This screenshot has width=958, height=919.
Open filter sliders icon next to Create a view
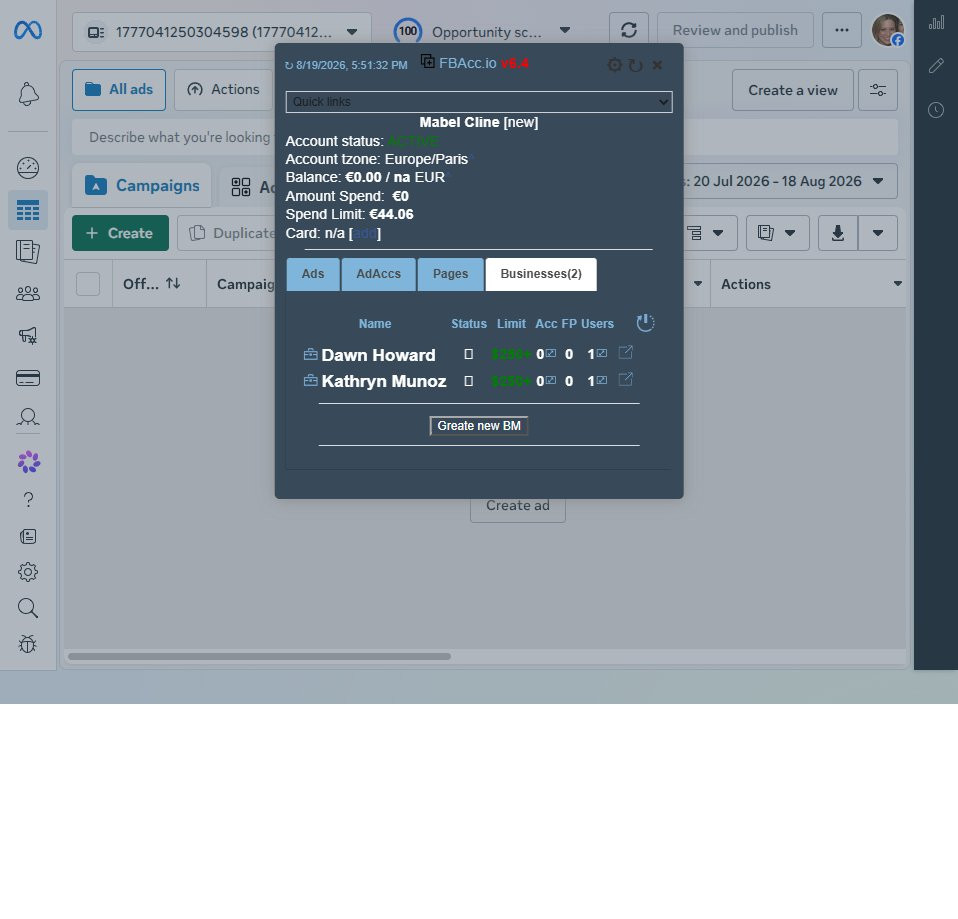(878, 90)
